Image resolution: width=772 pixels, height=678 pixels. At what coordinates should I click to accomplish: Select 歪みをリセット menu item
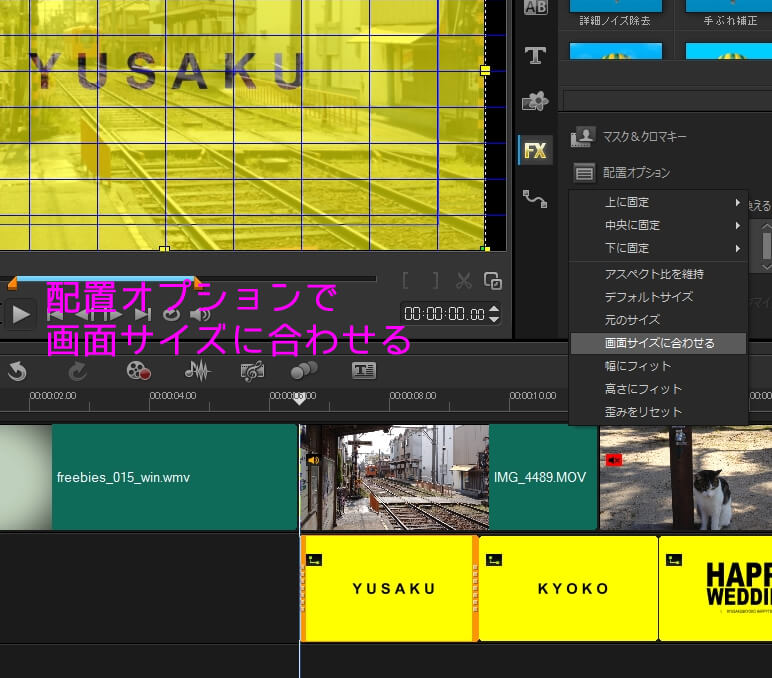[658, 412]
